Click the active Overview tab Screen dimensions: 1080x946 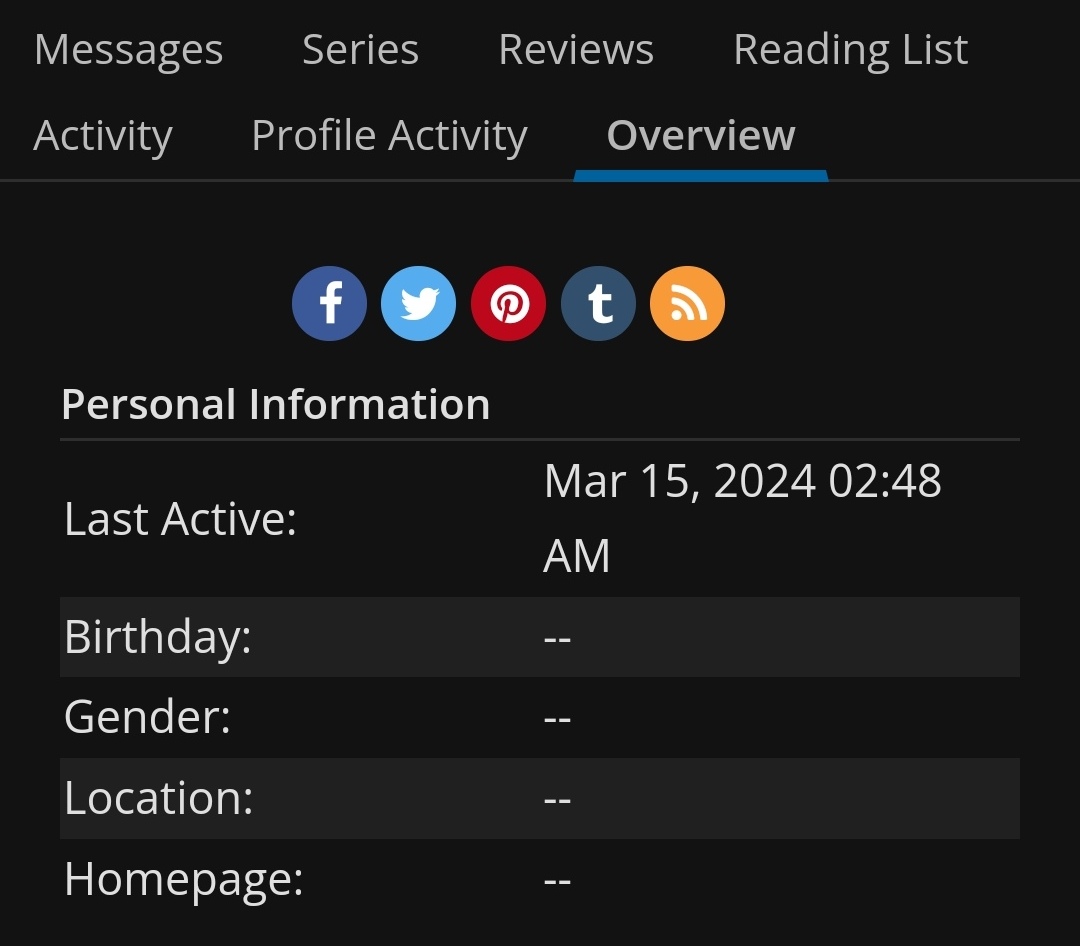pyautogui.click(x=700, y=136)
